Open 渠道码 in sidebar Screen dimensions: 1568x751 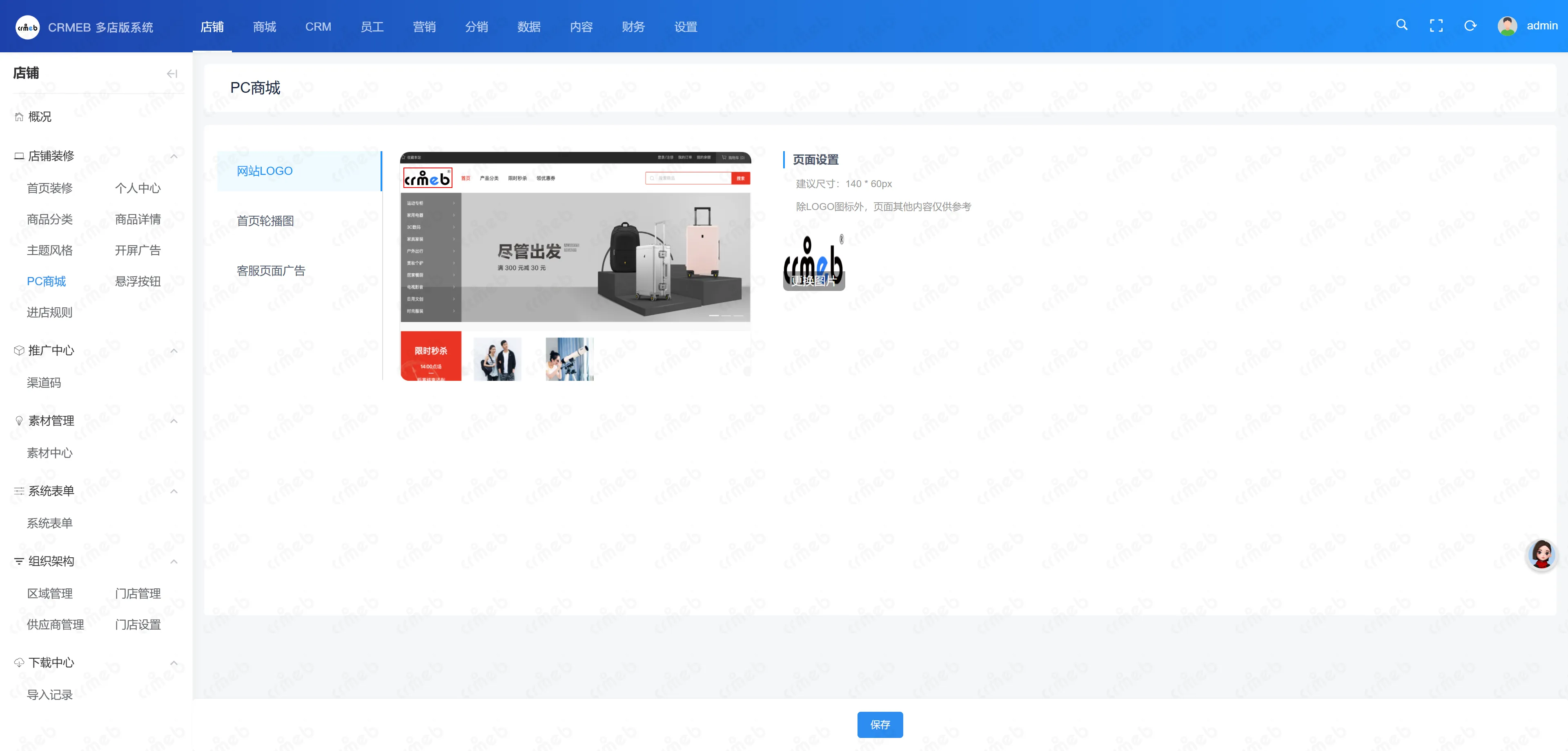pos(44,382)
